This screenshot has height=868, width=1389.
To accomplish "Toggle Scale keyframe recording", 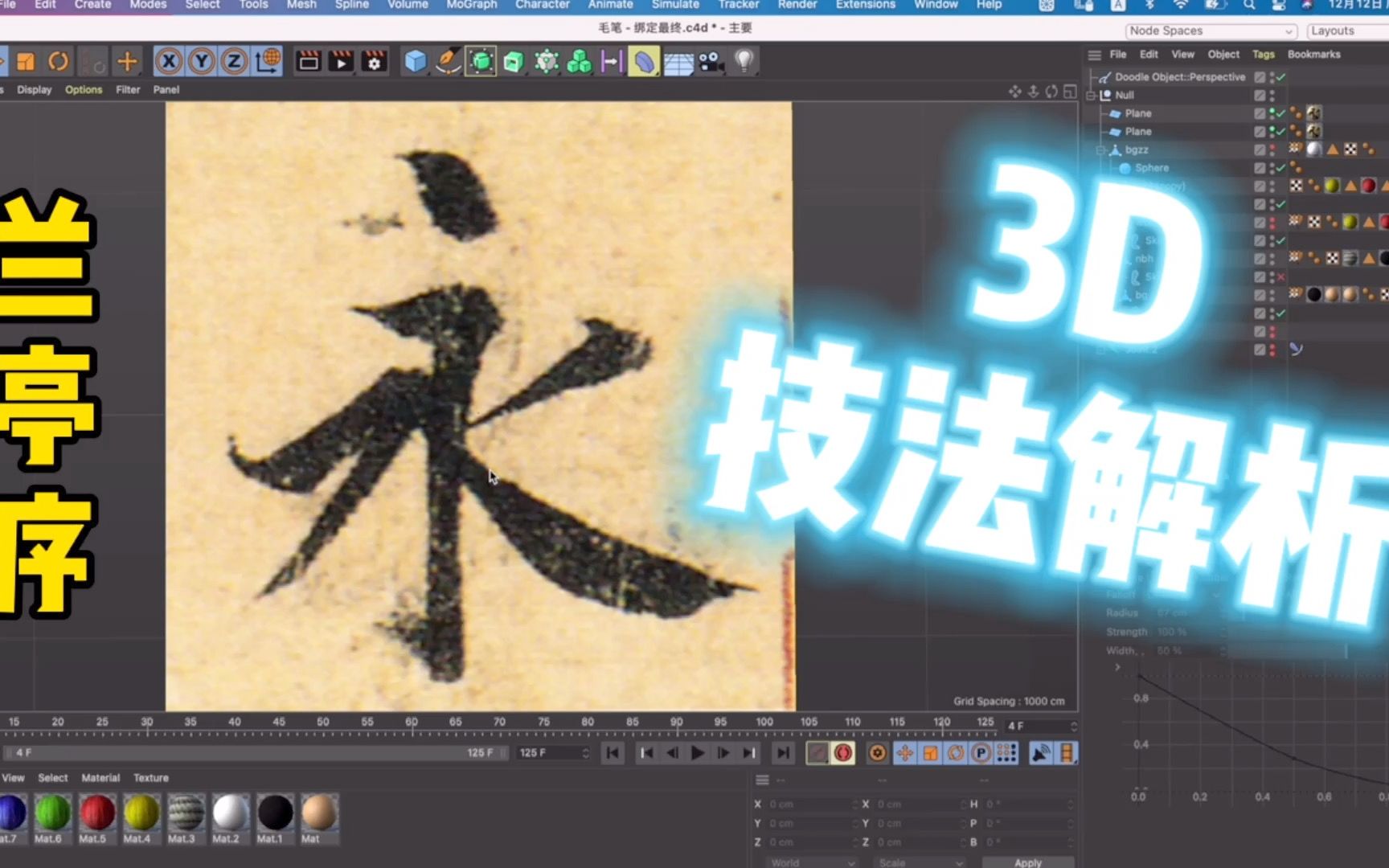I will pos(931,753).
